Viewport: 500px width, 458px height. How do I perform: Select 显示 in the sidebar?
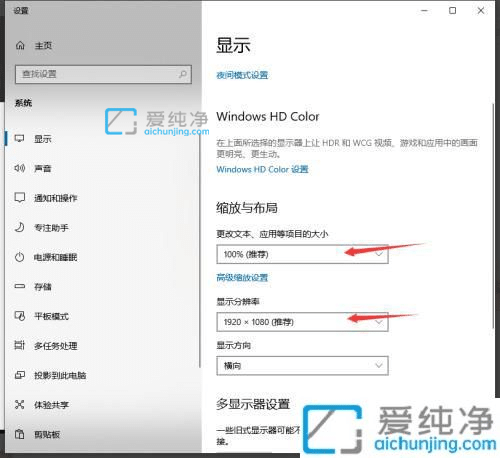(x=43, y=139)
